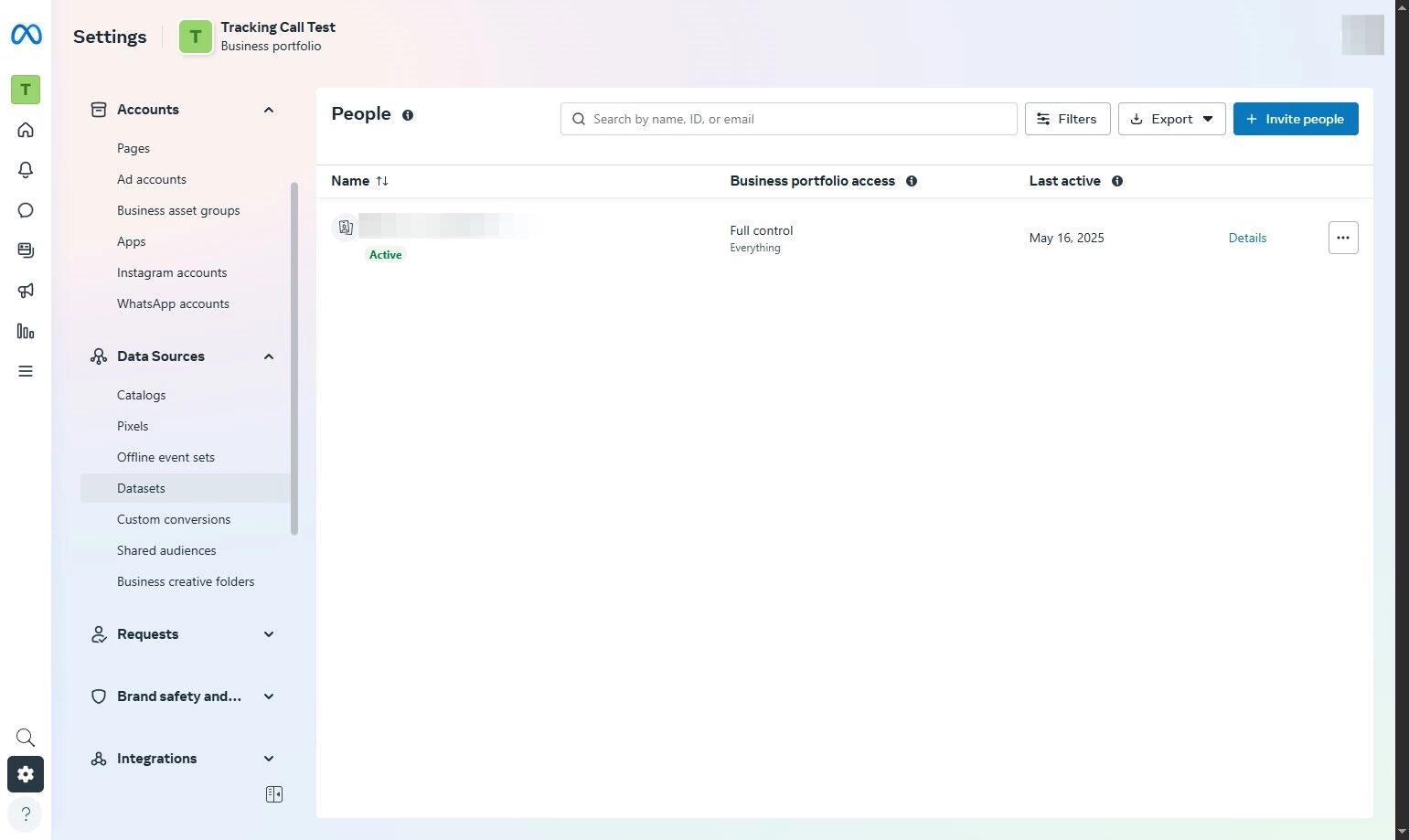Open Business creative folders

click(186, 581)
